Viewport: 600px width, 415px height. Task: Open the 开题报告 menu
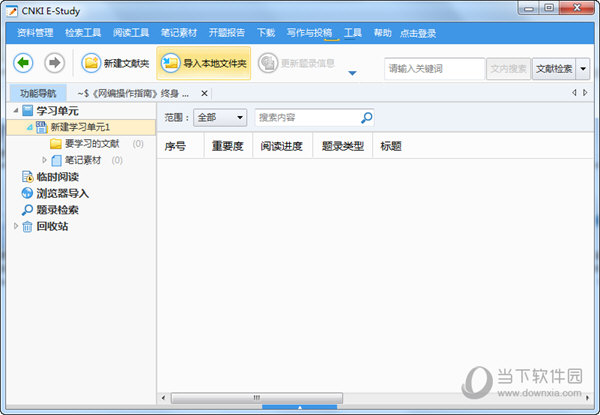click(x=227, y=33)
